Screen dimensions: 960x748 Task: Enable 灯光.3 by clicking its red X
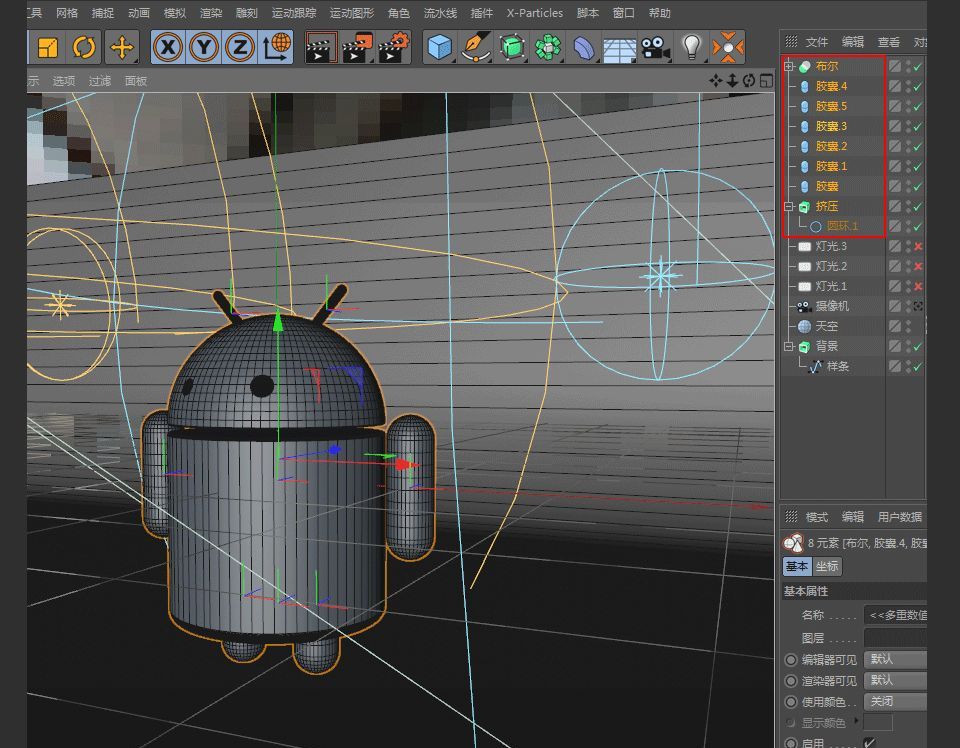tap(918, 246)
